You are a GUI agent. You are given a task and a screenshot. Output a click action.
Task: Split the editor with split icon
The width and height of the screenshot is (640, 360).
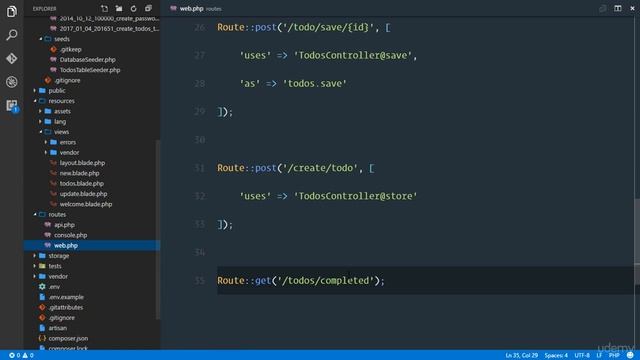pyautogui.click(x=618, y=9)
